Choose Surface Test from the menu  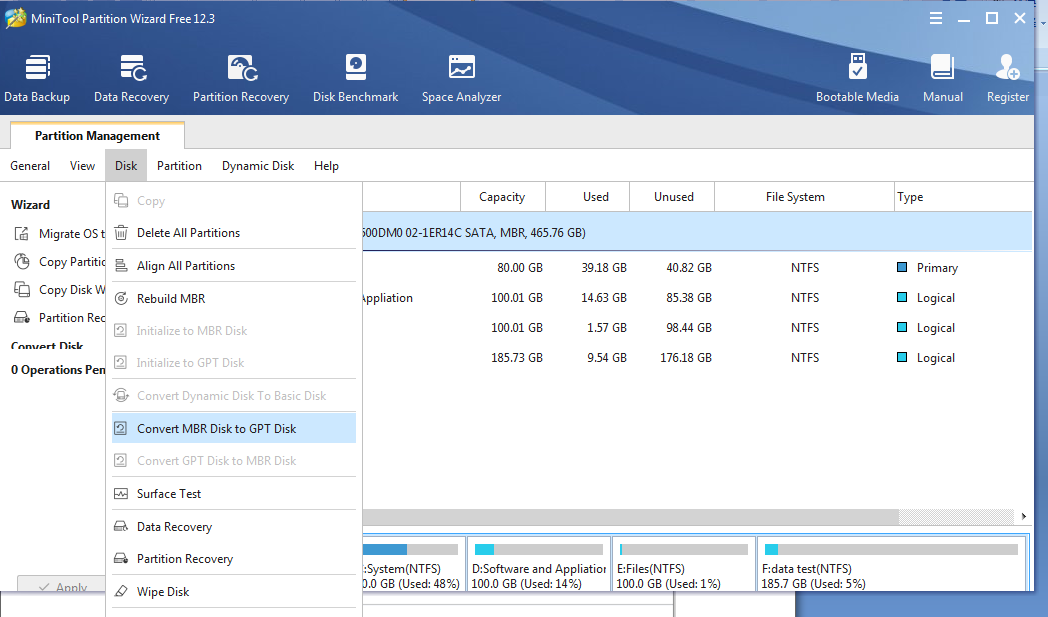click(x=234, y=493)
